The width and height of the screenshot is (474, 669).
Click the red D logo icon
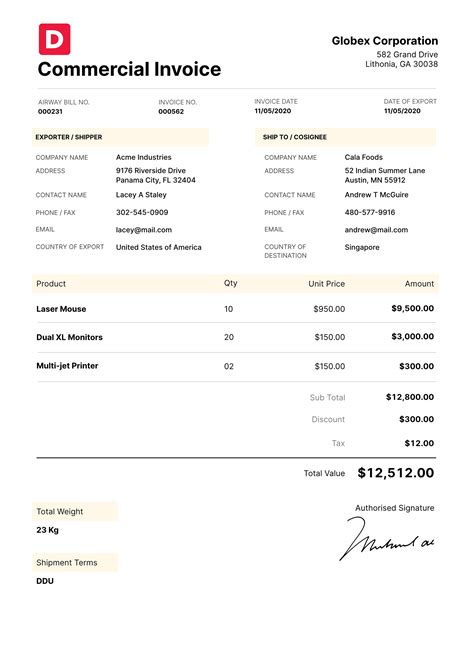coord(55,39)
